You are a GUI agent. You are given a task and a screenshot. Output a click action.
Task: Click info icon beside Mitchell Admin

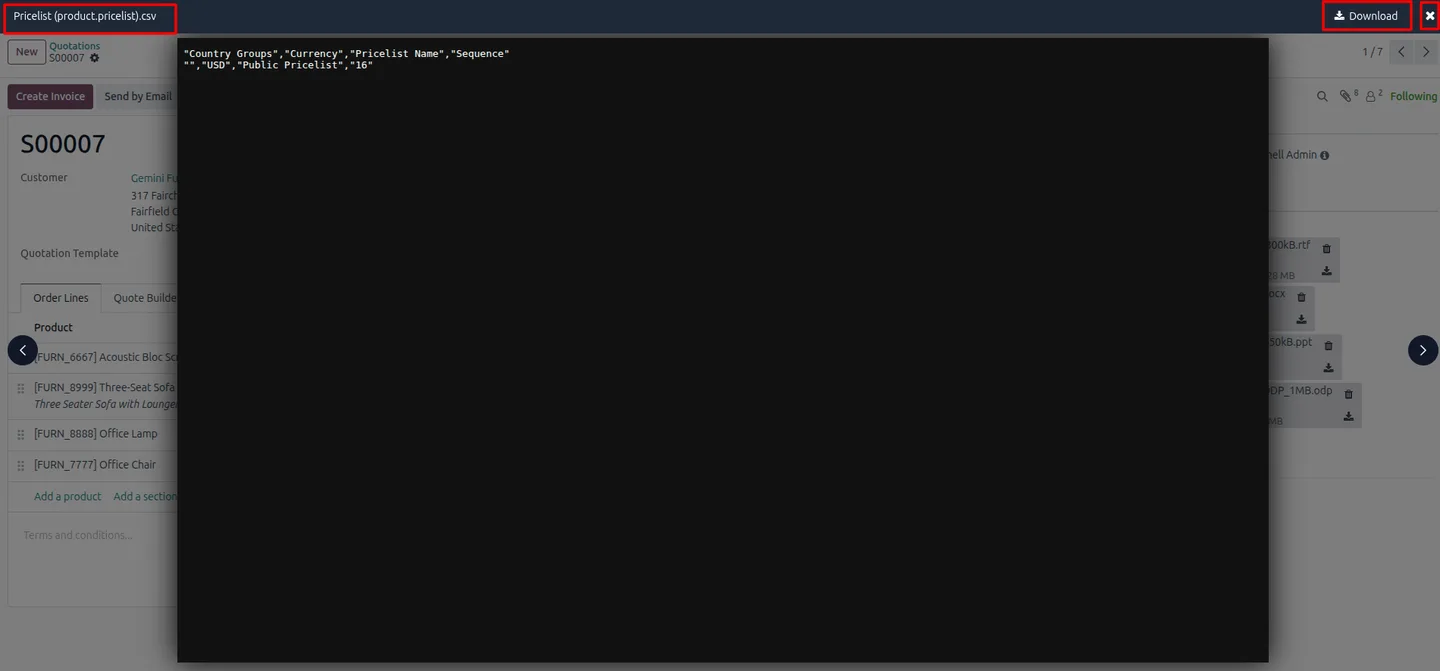click(1325, 156)
